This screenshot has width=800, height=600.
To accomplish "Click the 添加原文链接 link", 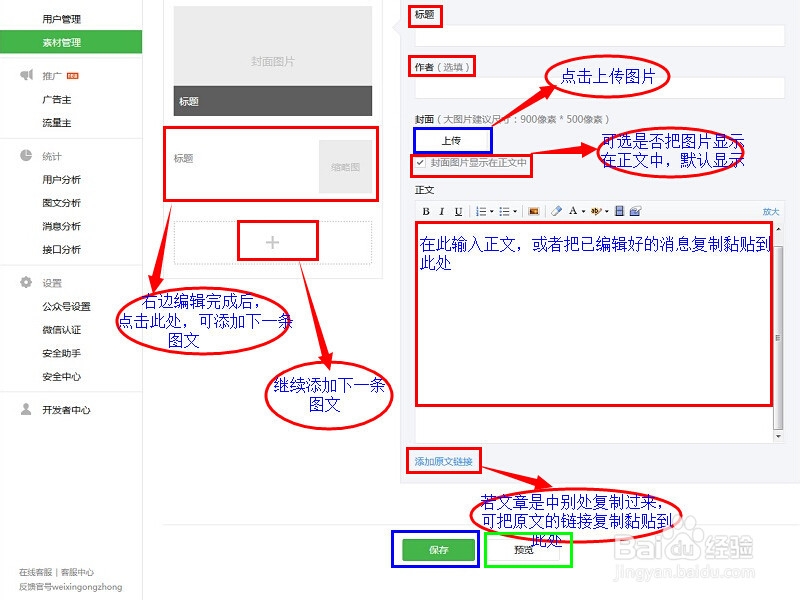I will pyautogui.click(x=444, y=461).
